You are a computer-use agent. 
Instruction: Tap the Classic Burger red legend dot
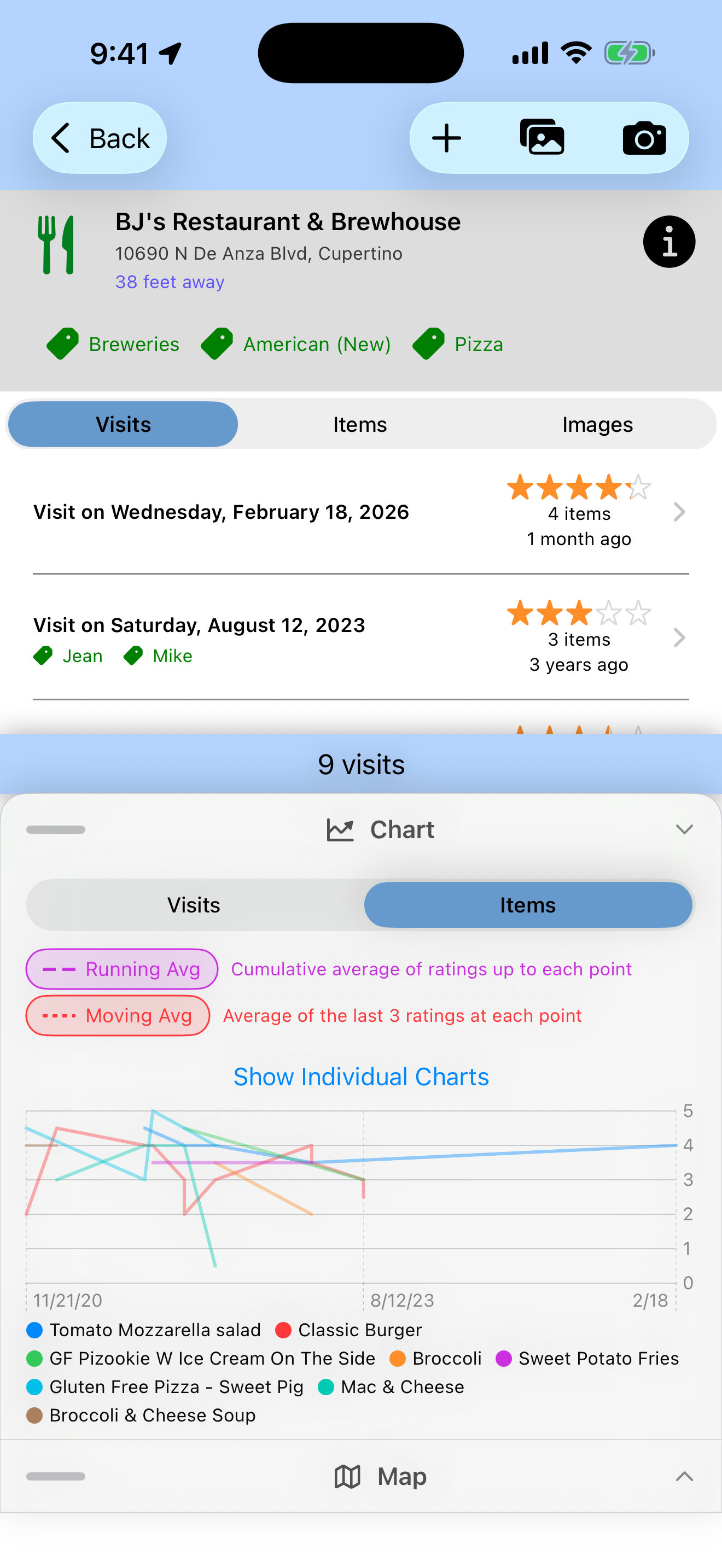coord(283,1330)
